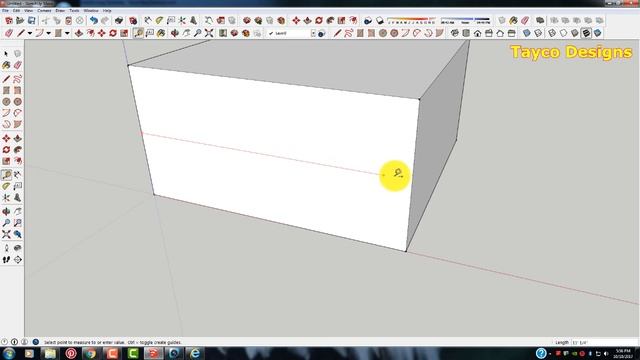The image size is (640, 360).
Task: Enable Shaded face style
Action: [x=575, y=33]
